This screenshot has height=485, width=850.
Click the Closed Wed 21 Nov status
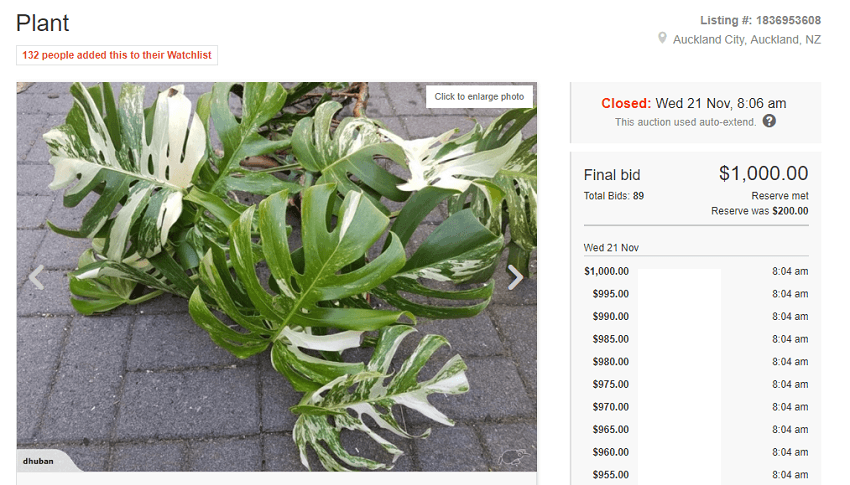pos(693,104)
